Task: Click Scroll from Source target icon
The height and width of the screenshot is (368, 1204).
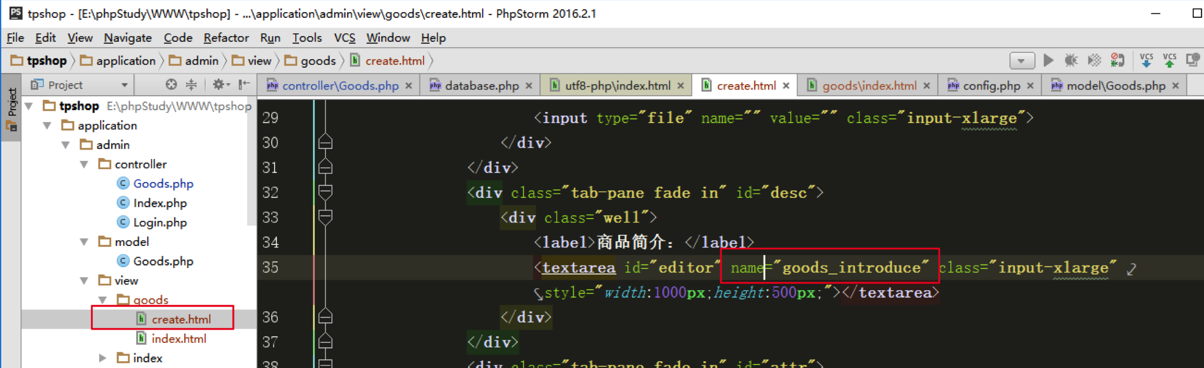Action: pos(171,85)
